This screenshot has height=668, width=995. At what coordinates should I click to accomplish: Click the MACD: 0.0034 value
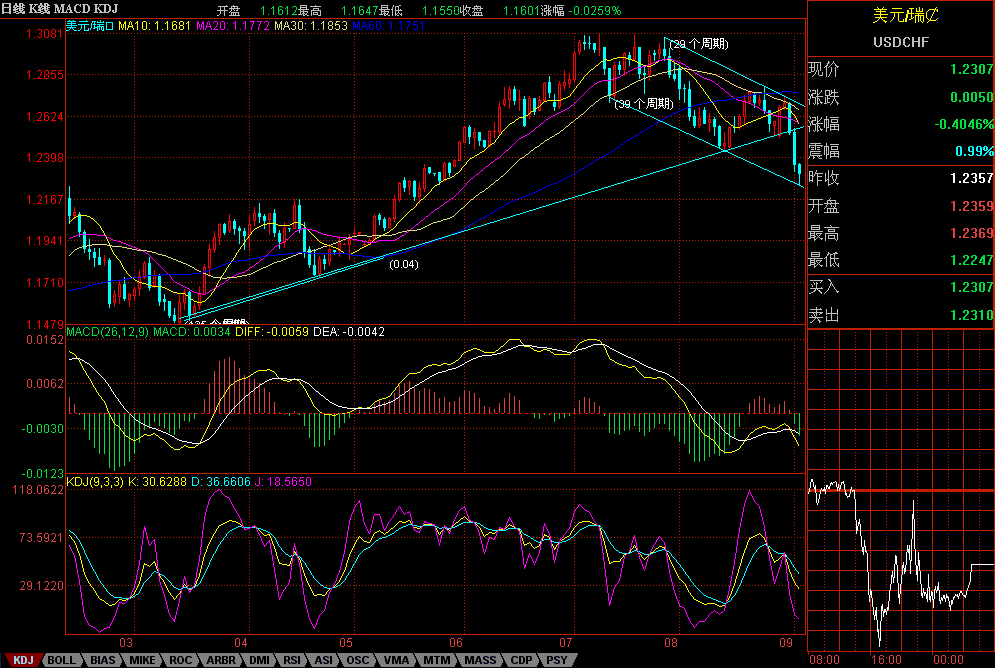pyautogui.click(x=192, y=332)
